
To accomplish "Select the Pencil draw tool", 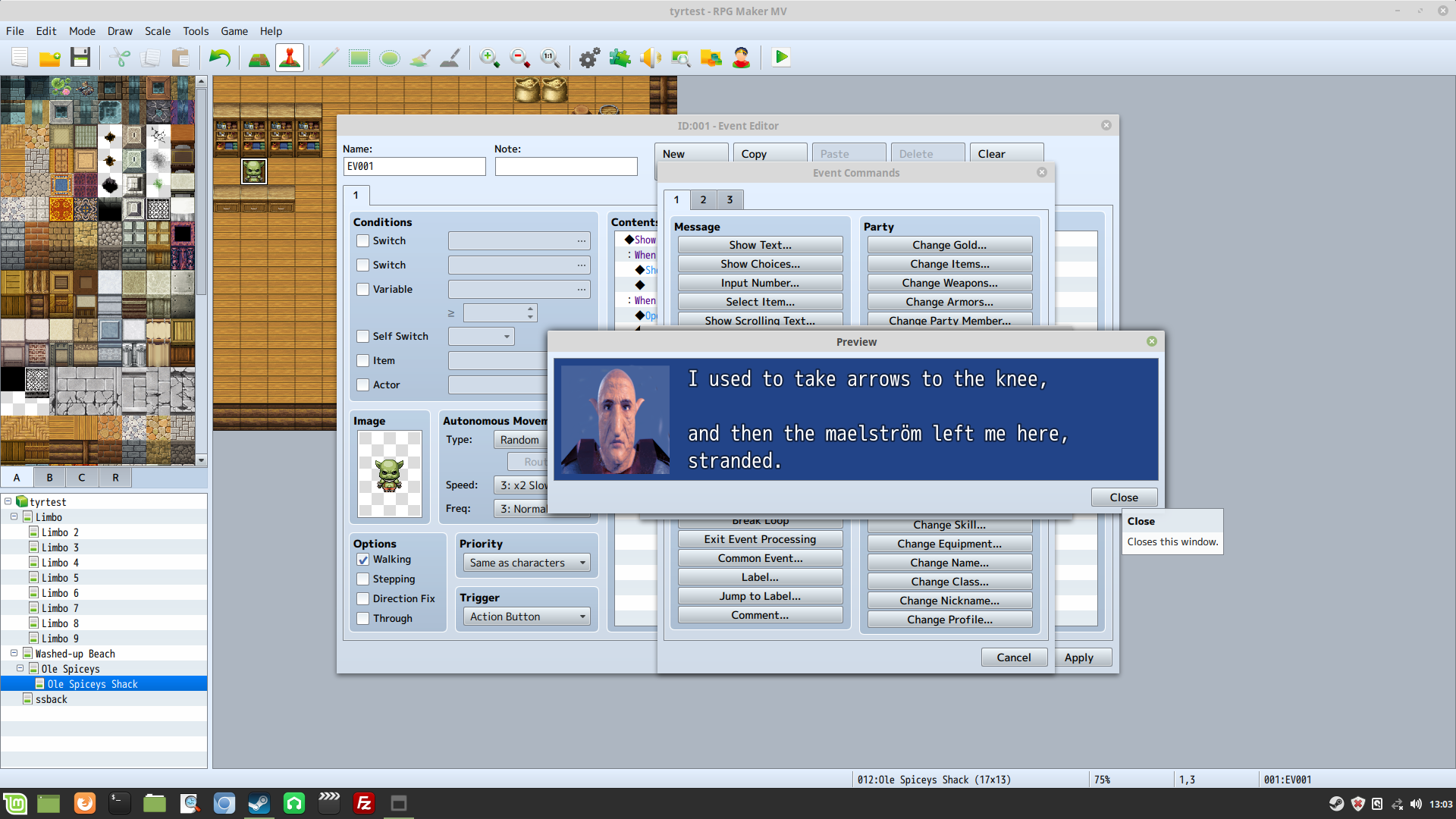I will (328, 58).
